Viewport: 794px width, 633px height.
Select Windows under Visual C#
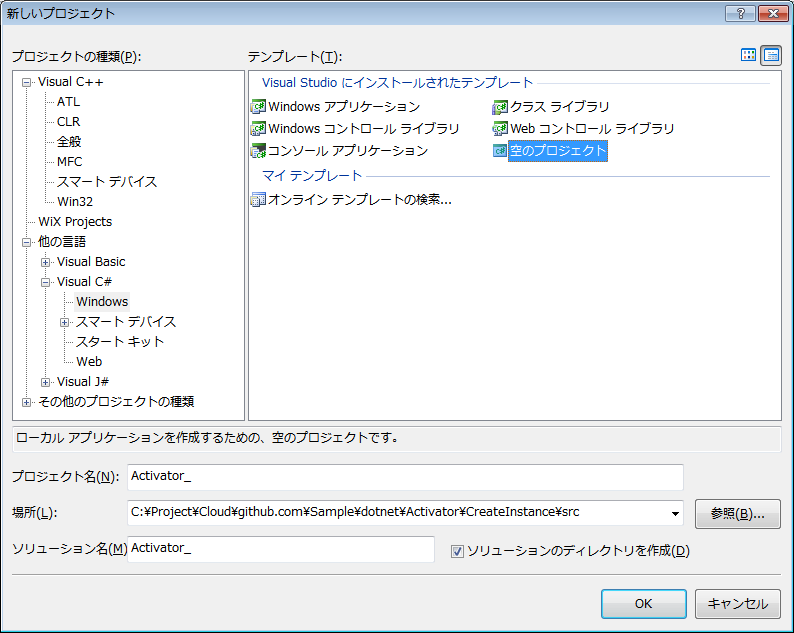pos(102,302)
